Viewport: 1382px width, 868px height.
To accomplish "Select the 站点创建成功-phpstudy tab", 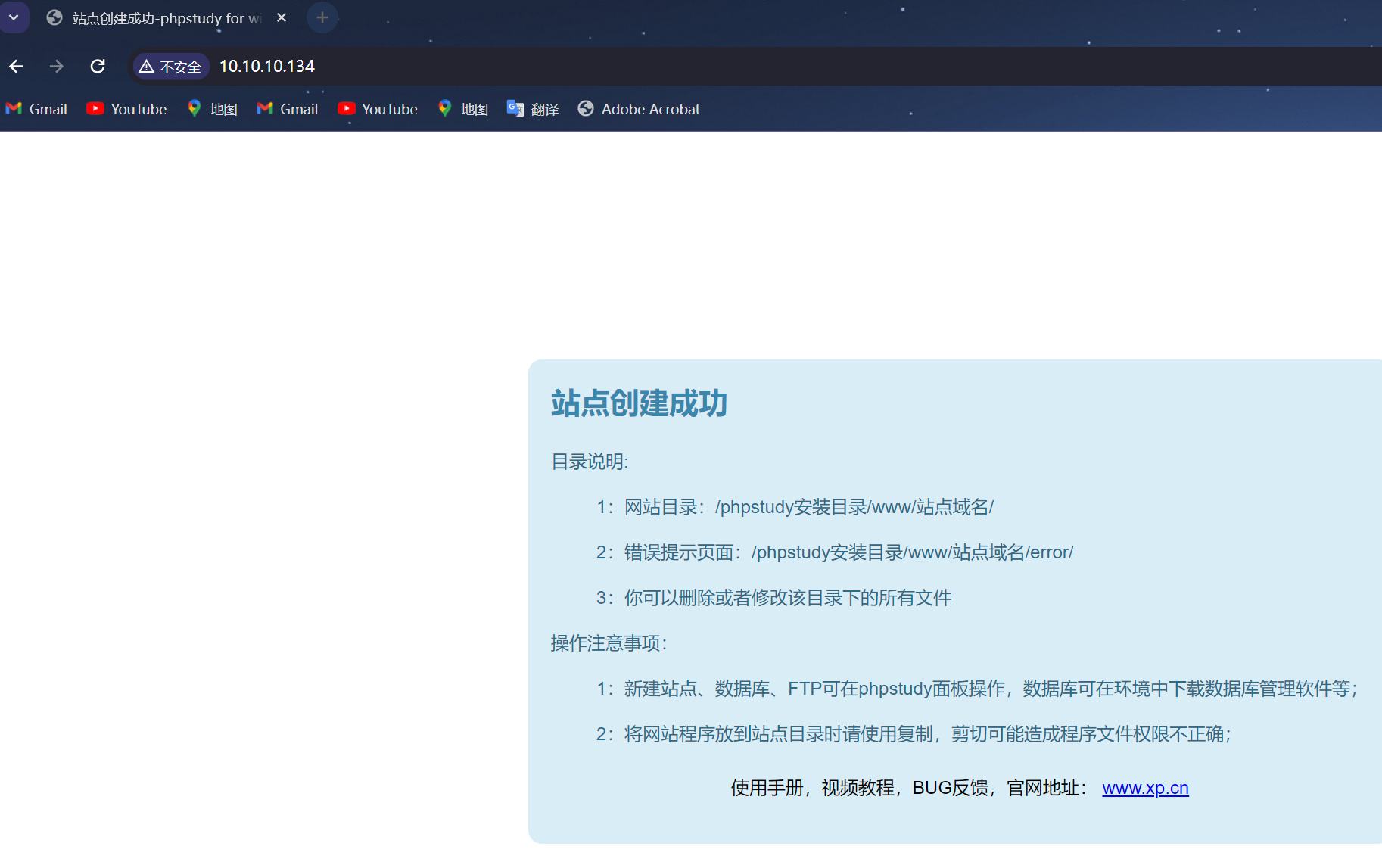I will (159, 18).
